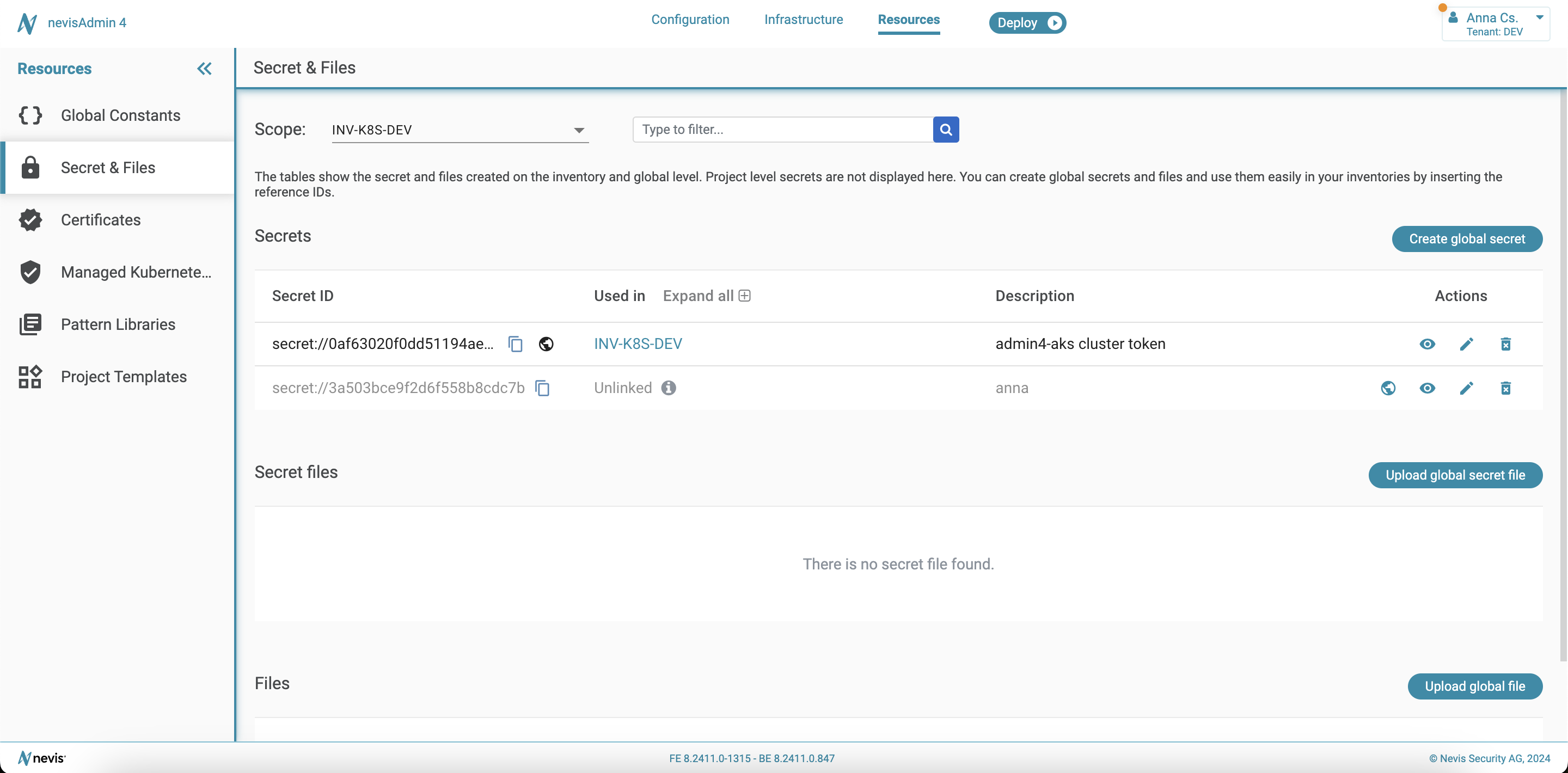Viewport: 1568px width, 773px height.
Task: Open Pattern Libraries from sidebar
Action: coord(118,324)
